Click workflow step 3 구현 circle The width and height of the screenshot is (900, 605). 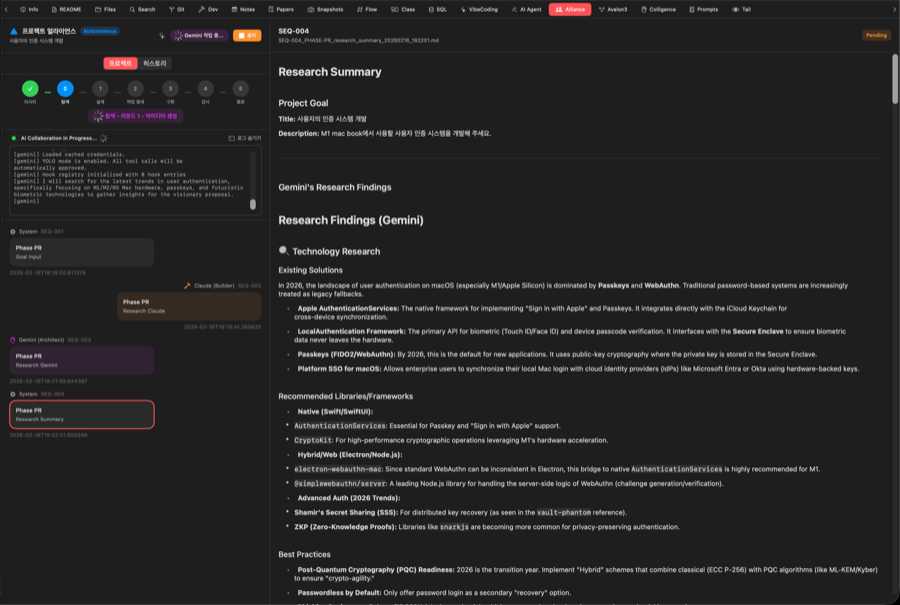point(170,89)
